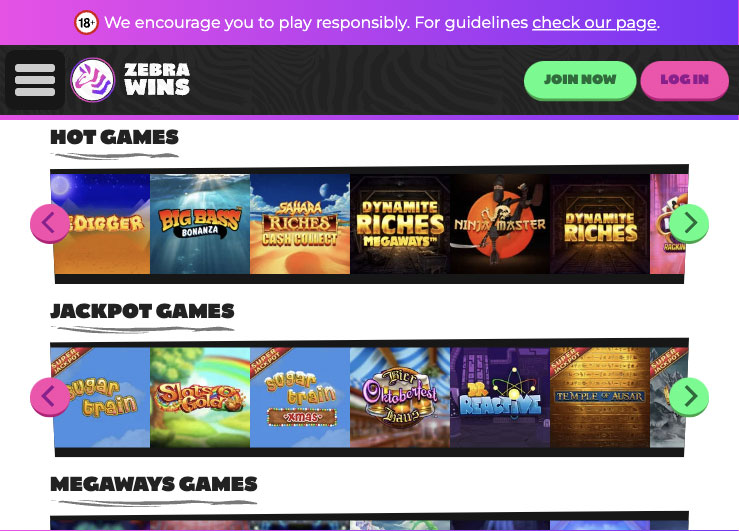739x531 pixels.
Task: Open Big Bass Bonanza game
Action: tap(200, 224)
